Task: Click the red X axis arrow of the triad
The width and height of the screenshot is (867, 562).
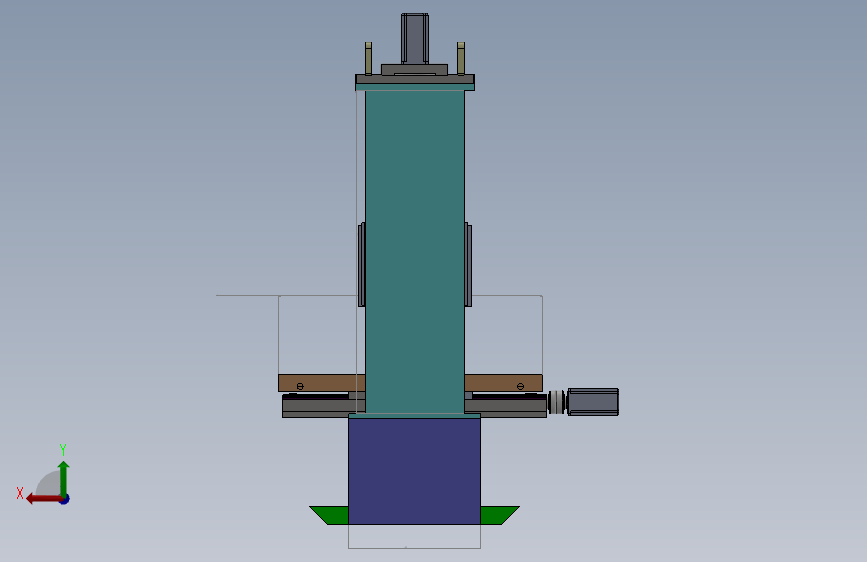Action: pyautogui.click(x=44, y=499)
